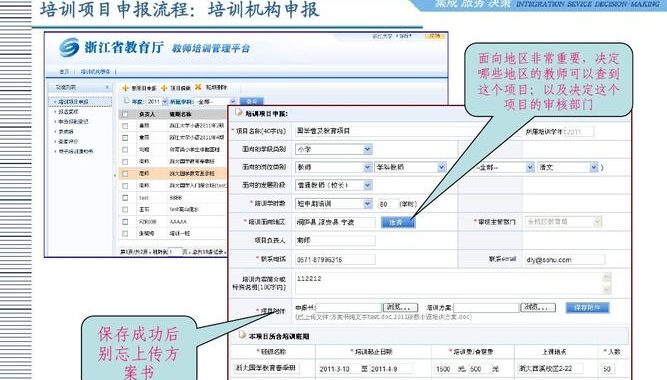Click the 培训面向地区 text field
Image resolution: width=667 pixels, height=380 pixels.
(x=335, y=222)
